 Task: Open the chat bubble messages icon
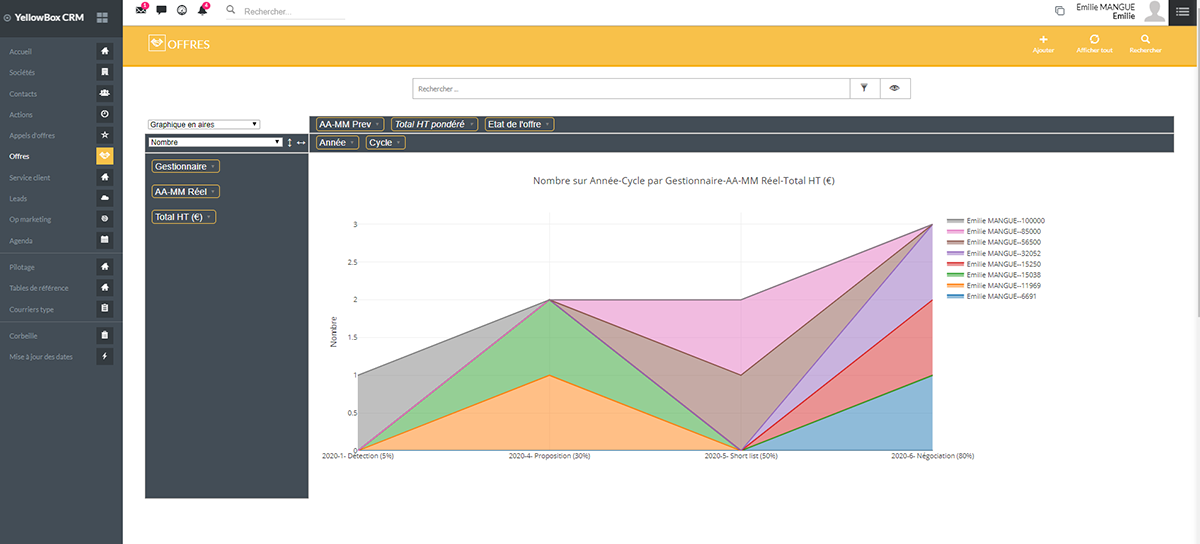[162, 10]
